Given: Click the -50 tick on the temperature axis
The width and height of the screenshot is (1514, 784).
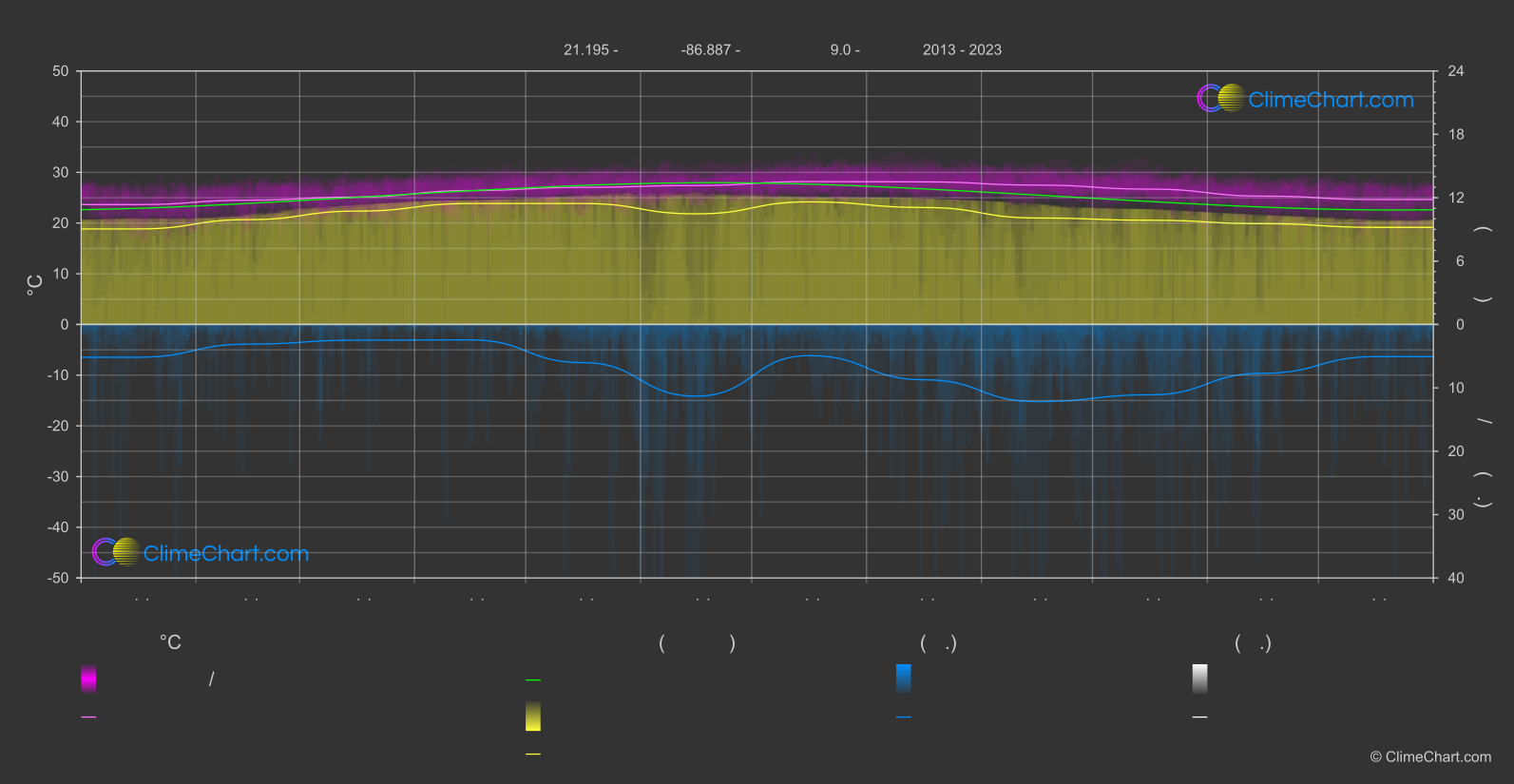Looking at the screenshot, I should click(x=58, y=578).
